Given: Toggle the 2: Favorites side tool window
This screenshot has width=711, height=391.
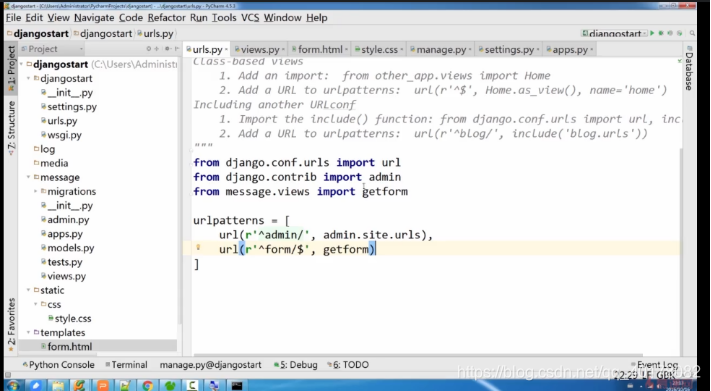Looking at the screenshot, I should [11, 324].
